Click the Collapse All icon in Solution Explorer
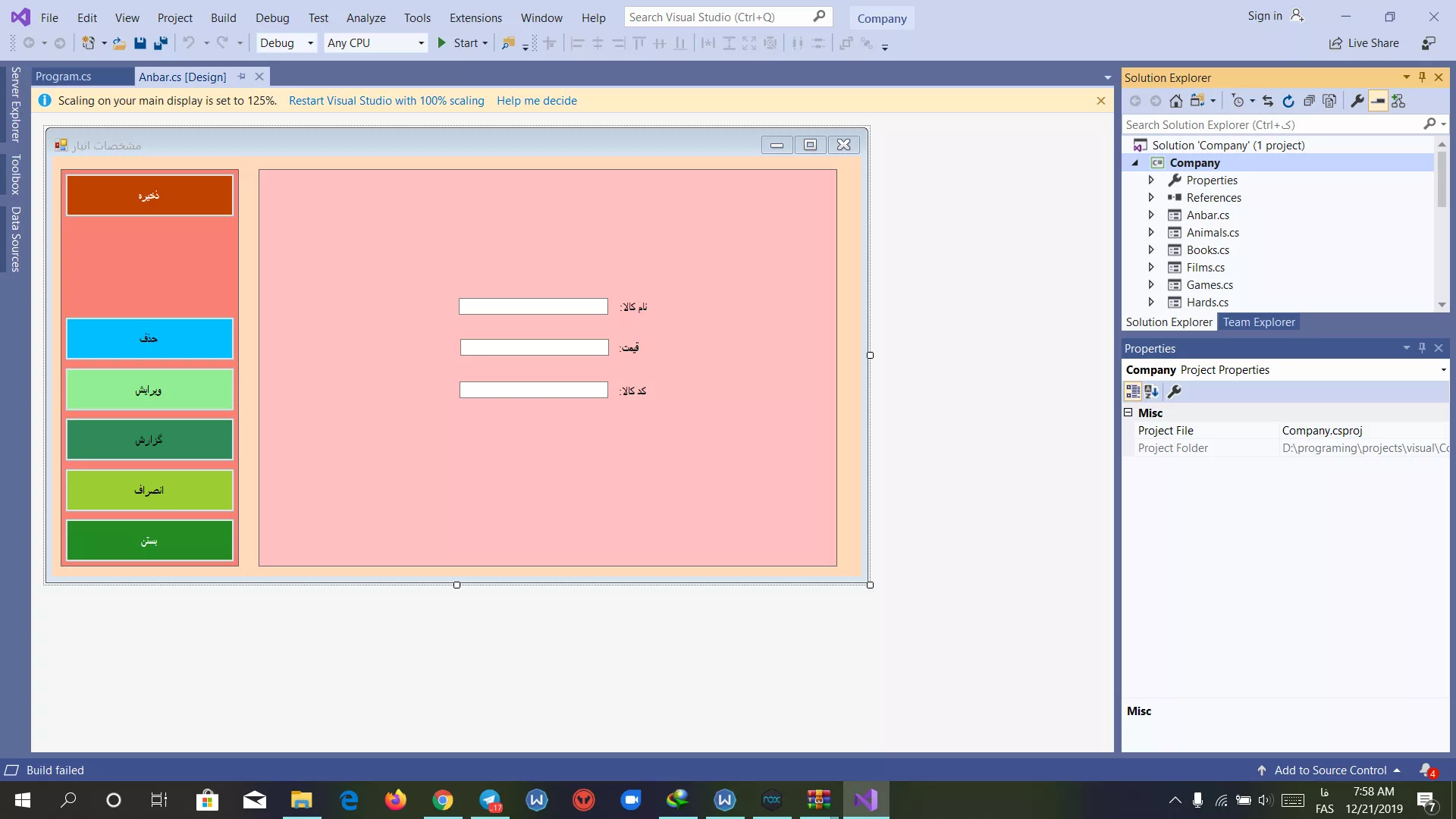This screenshot has height=819, width=1456. [1309, 101]
